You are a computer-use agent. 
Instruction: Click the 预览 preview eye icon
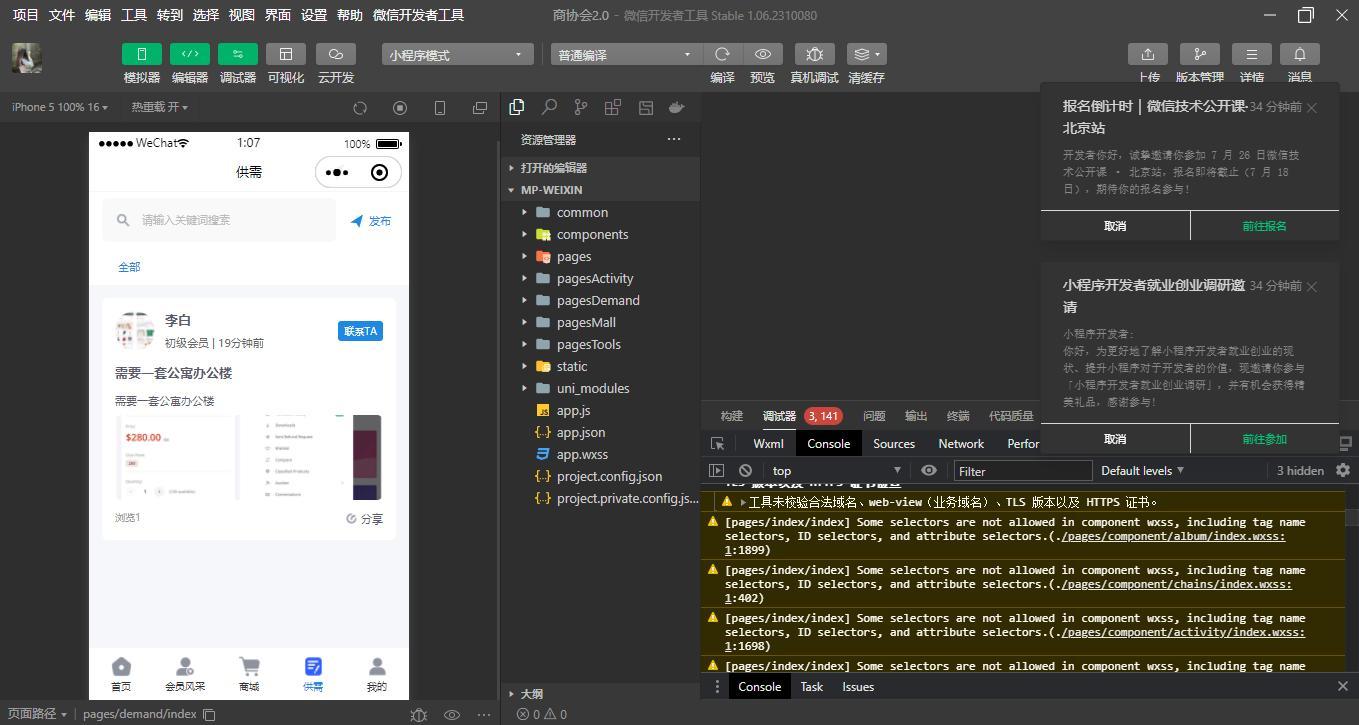coord(763,54)
